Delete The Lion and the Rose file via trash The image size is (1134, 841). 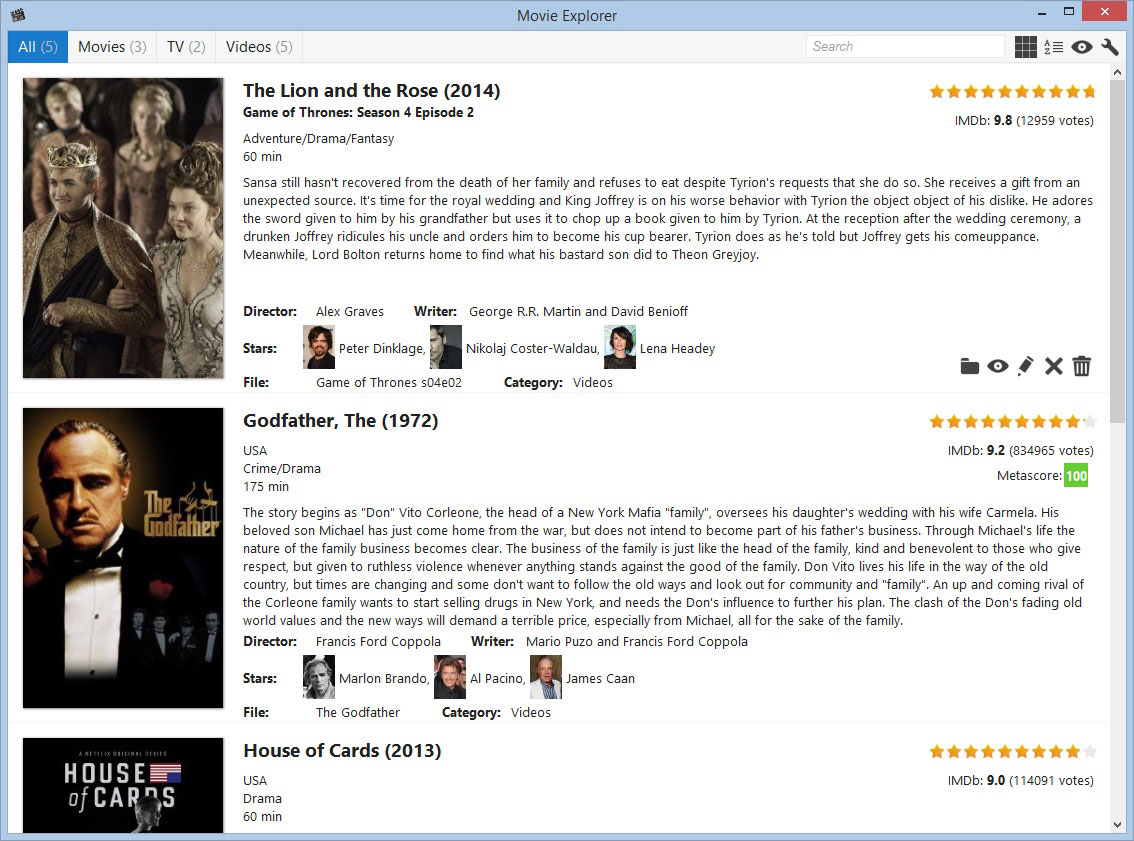(1082, 367)
